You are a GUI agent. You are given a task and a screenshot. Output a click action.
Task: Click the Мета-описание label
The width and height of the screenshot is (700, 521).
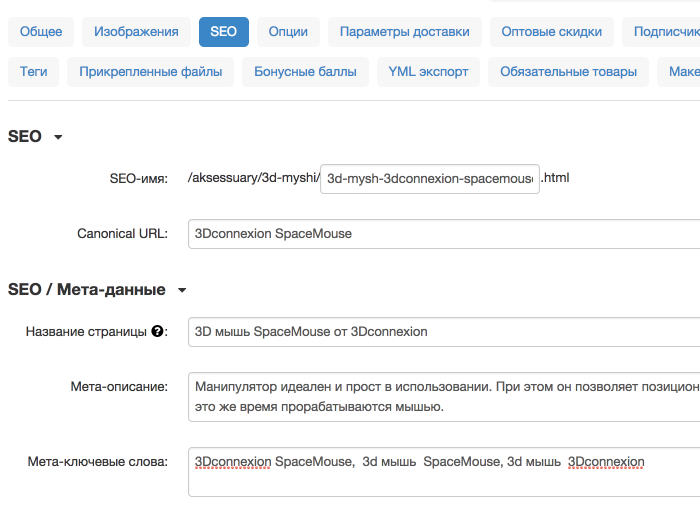(x=119, y=387)
